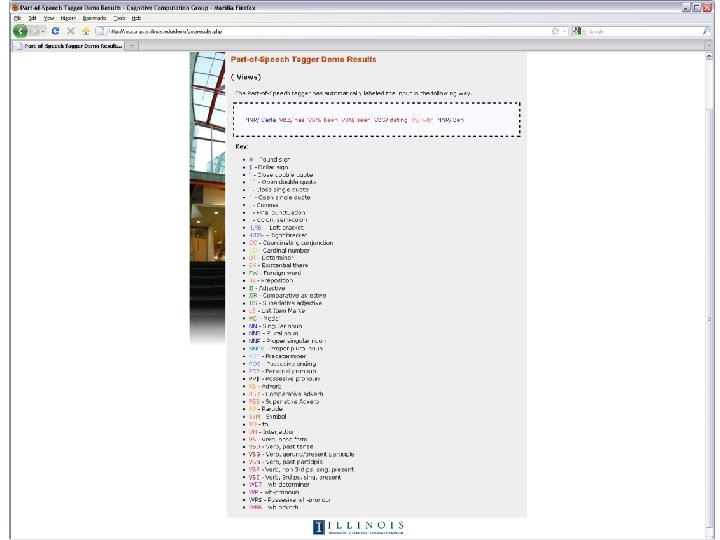Click the 'Interjection' key entry
Viewport: 720px width, 540px height.
tap(271, 432)
